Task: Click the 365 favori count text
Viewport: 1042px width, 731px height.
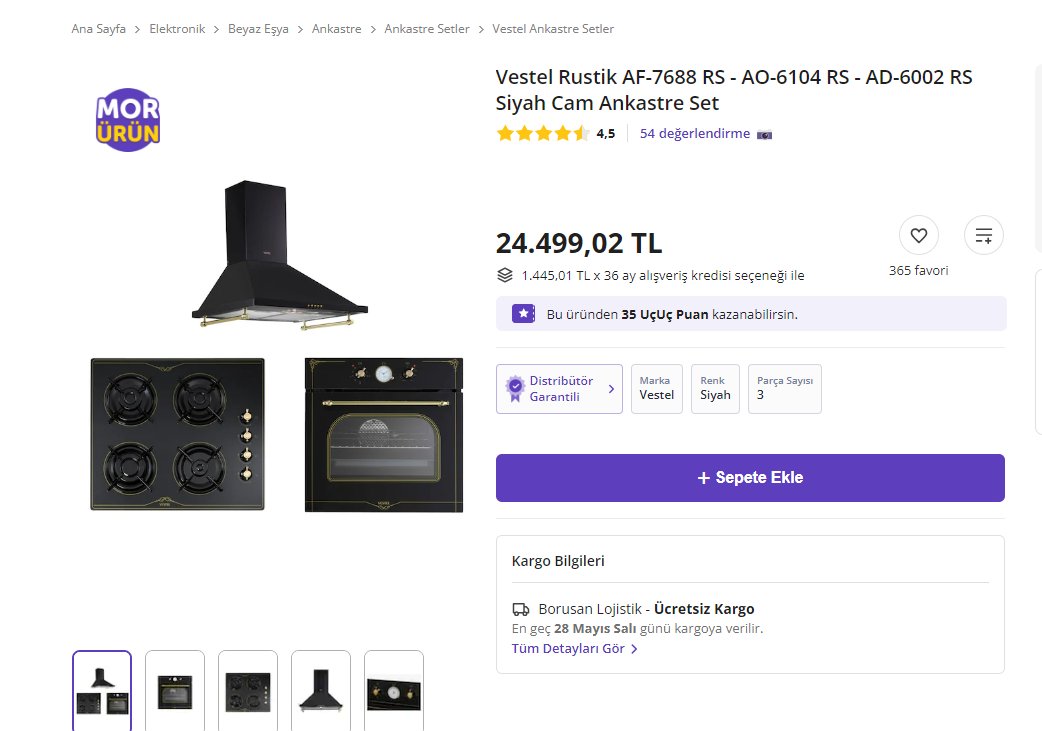Action: coord(918,270)
